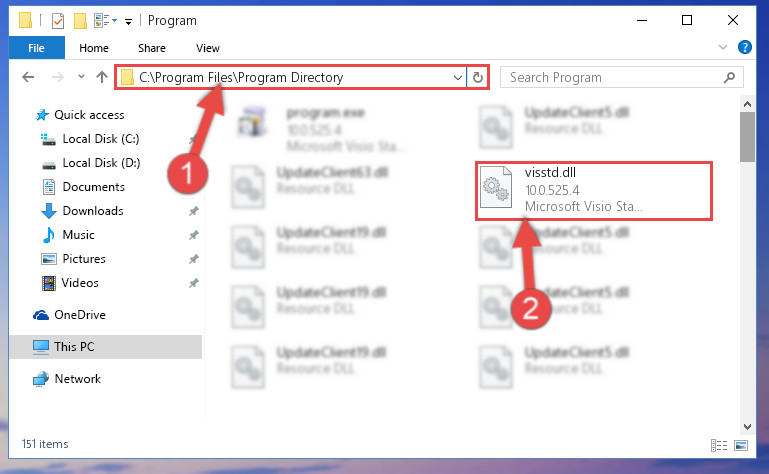Open the Help question mark icon
Viewport: 769px width, 474px height.
744,48
